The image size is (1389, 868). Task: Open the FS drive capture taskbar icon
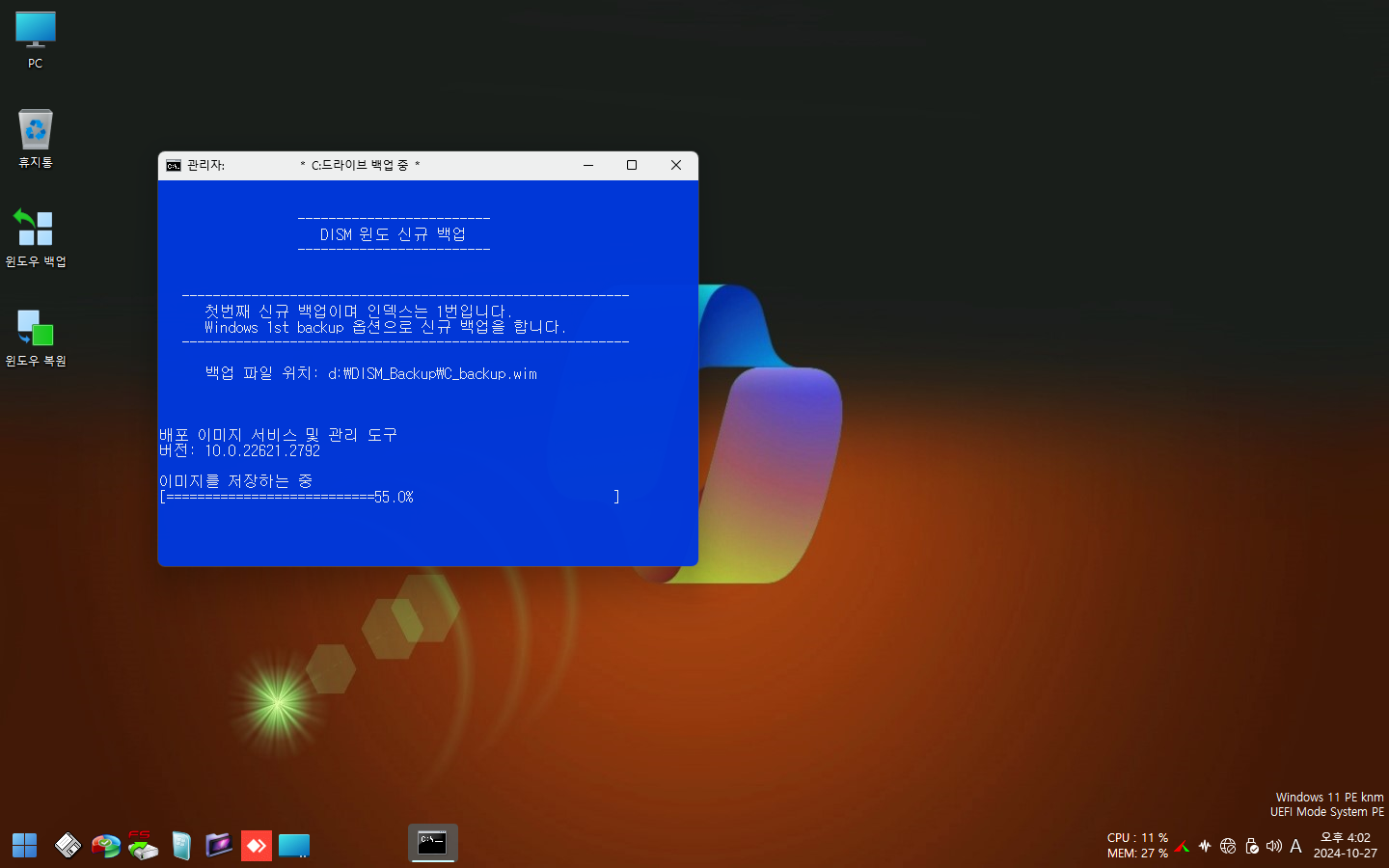[x=143, y=846]
